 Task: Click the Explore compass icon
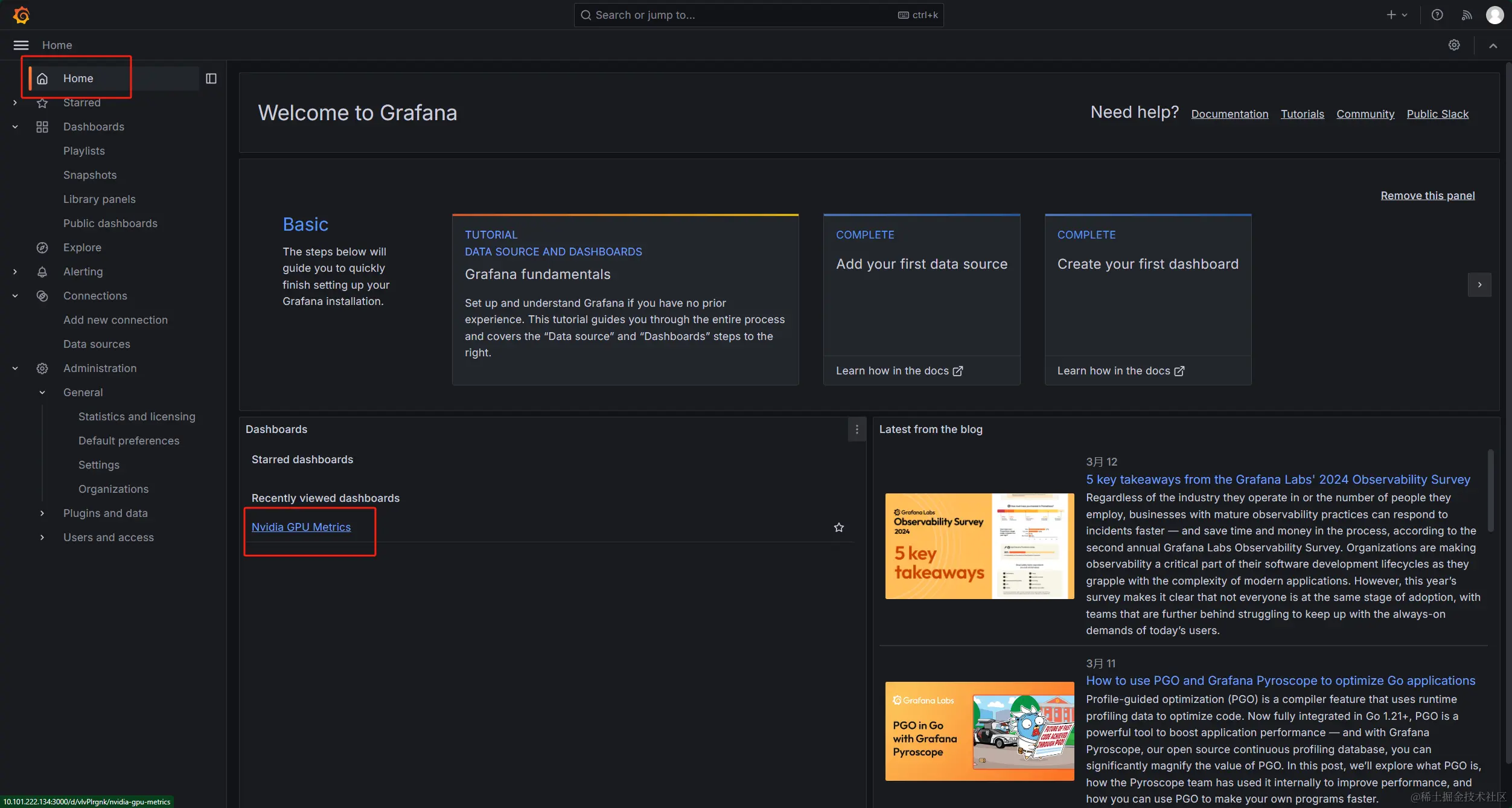point(42,248)
